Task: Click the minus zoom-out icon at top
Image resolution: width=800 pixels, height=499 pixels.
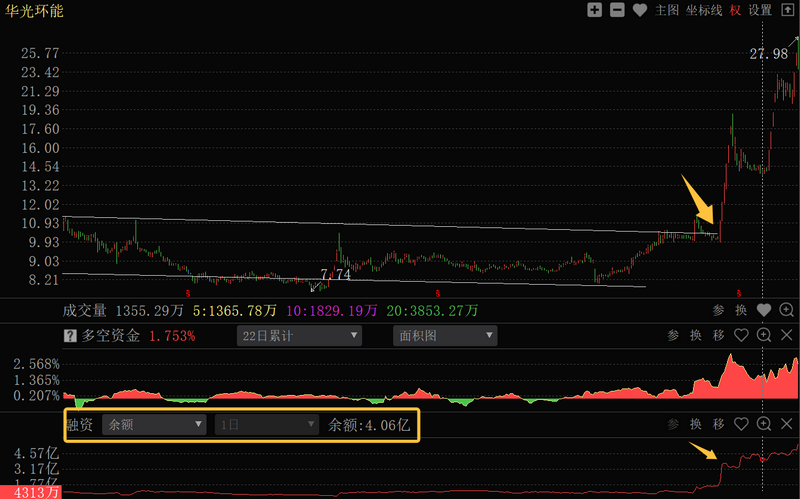Action: point(617,10)
